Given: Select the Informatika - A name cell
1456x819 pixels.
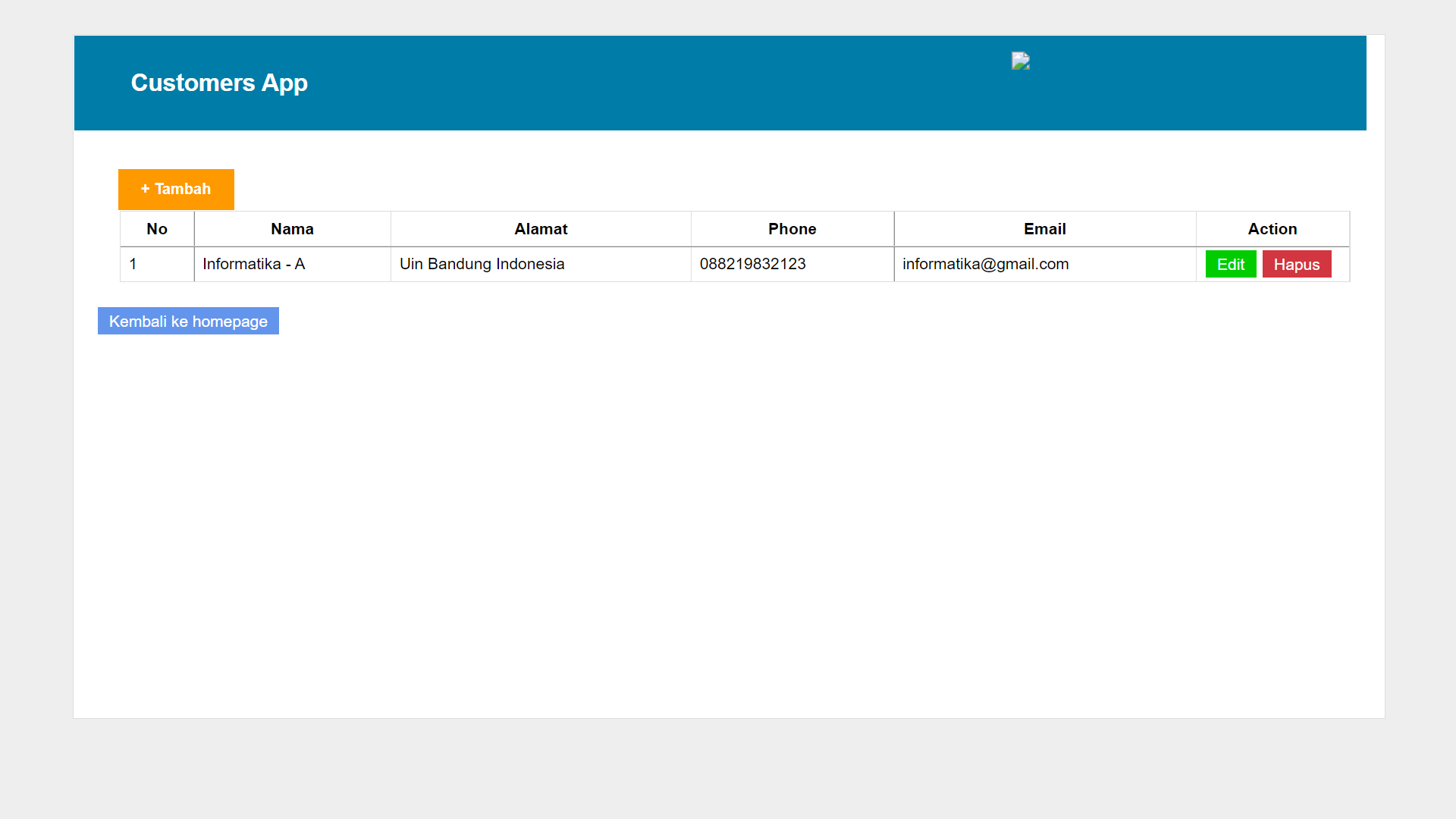Looking at the screenshot, I should tap(253, 264).
